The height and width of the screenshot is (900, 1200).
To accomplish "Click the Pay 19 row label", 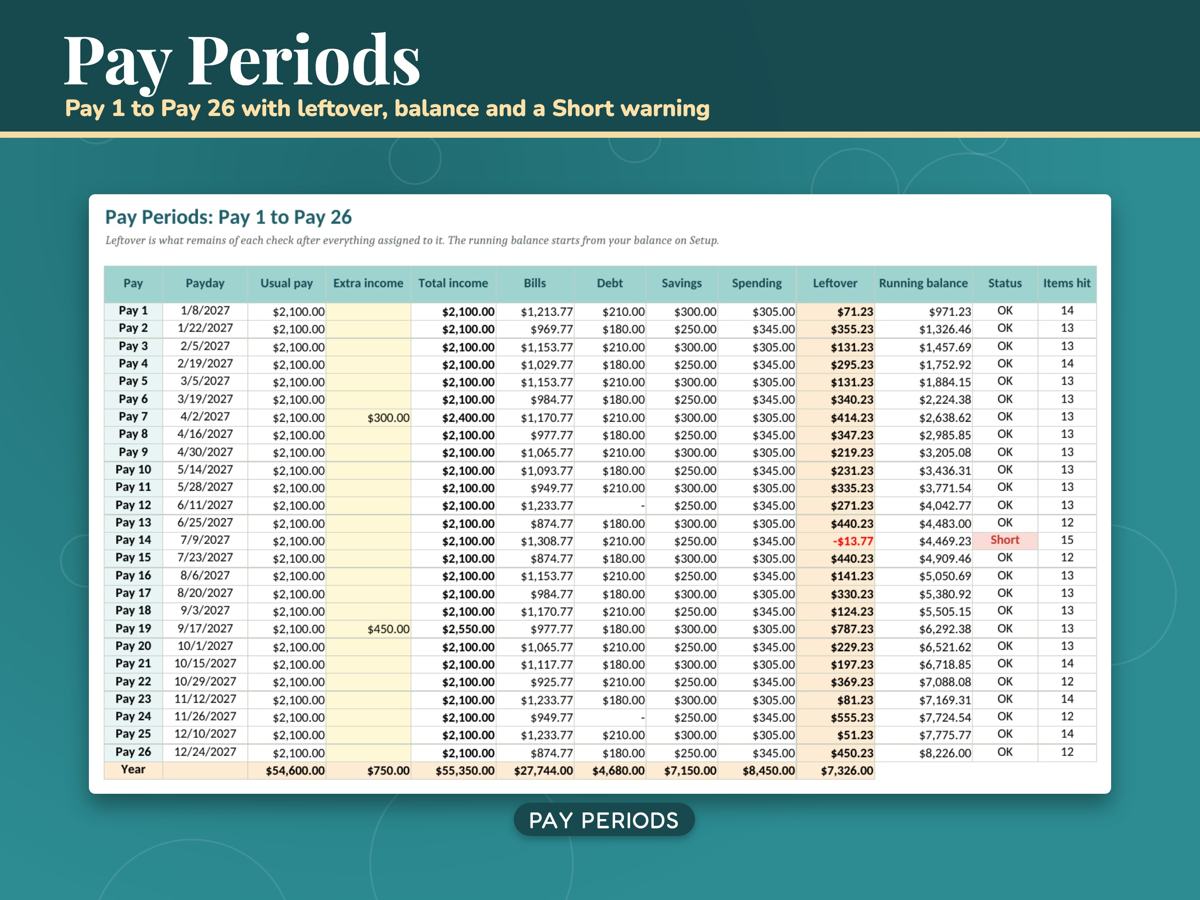I will [x=134, y=628].
